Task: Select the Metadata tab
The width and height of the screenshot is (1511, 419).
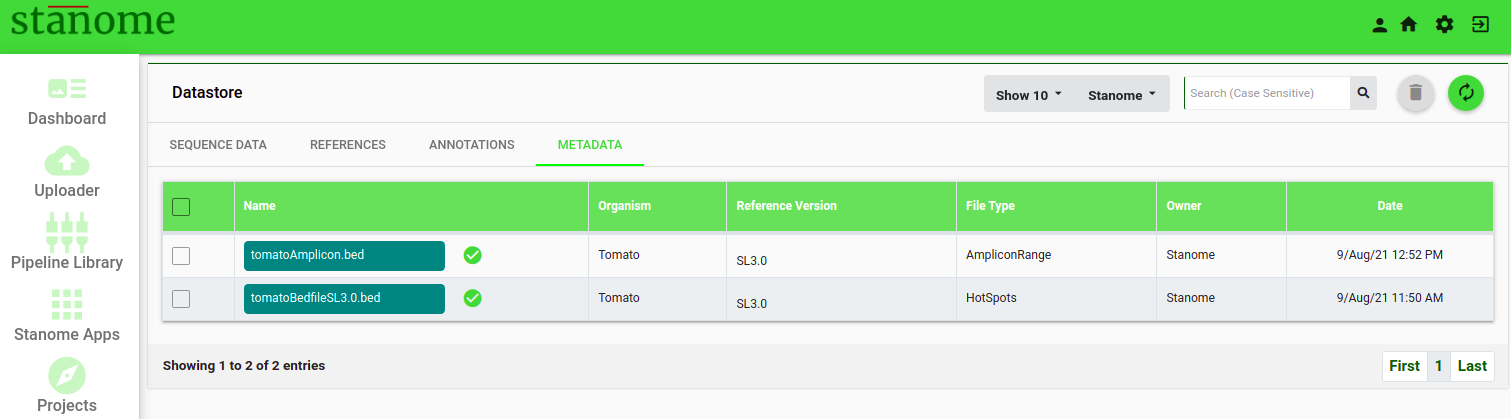Action: (590, 145)
